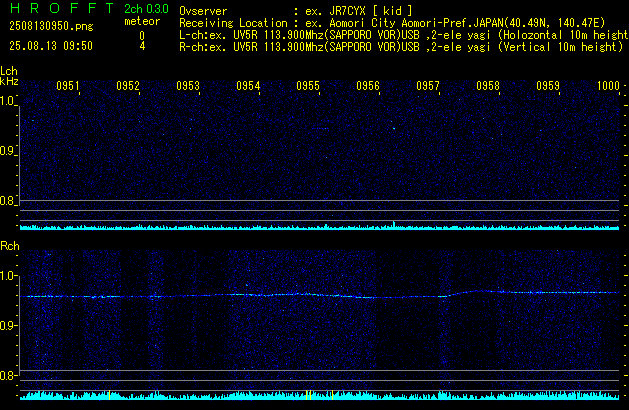Click the date stamp 25.08.13 09:50
Viewport: 629px width, 410px height.
click(x=51, y=46)
